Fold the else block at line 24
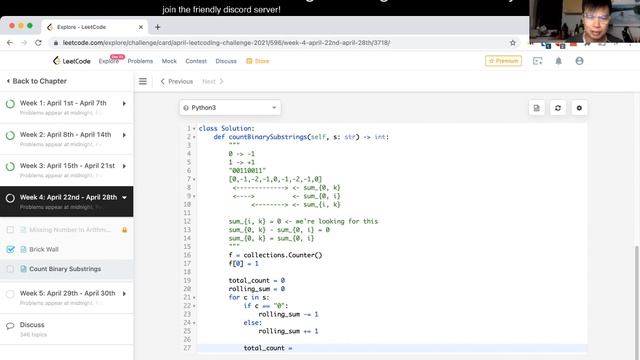 point(194,323)
